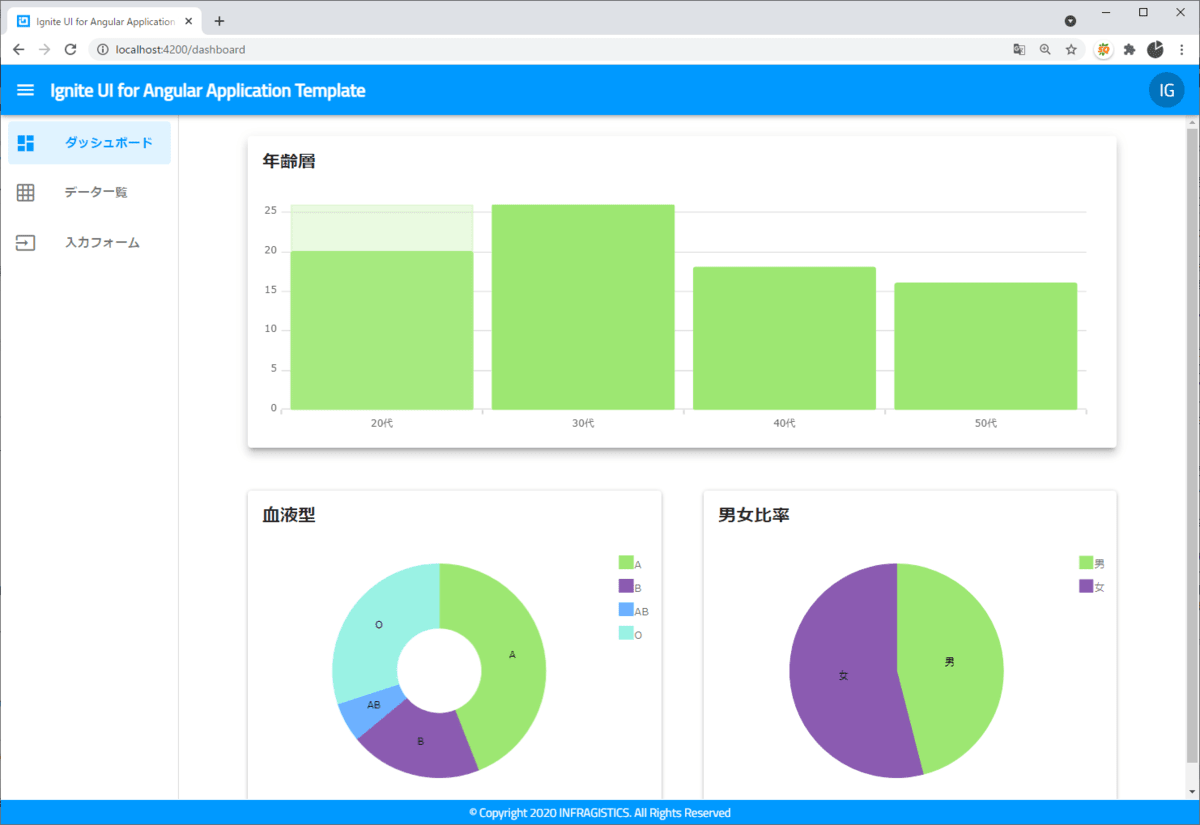
Task: Click the 30代 bar in the age chart
Action: (583, 307)
